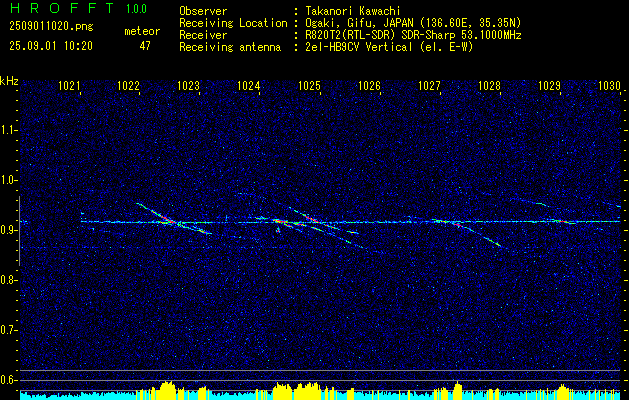
Task: Click the 1024 time axis label
Action: click(249, 85)
